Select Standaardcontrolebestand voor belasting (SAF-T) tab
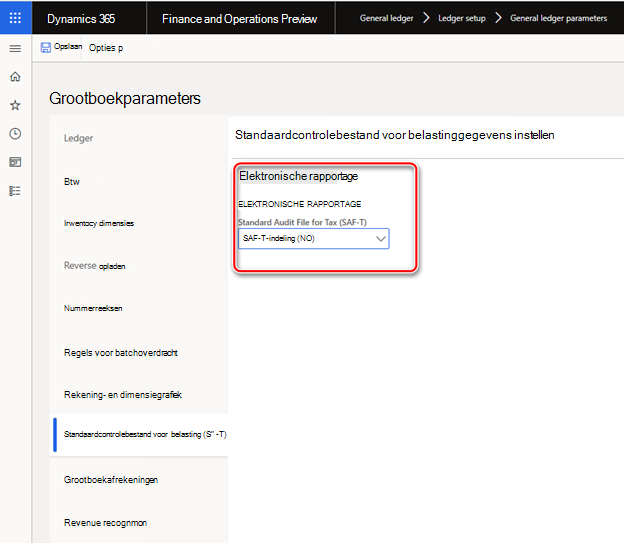Image resolution: width=624 pixels, height=543 pixels. (145, 434)
